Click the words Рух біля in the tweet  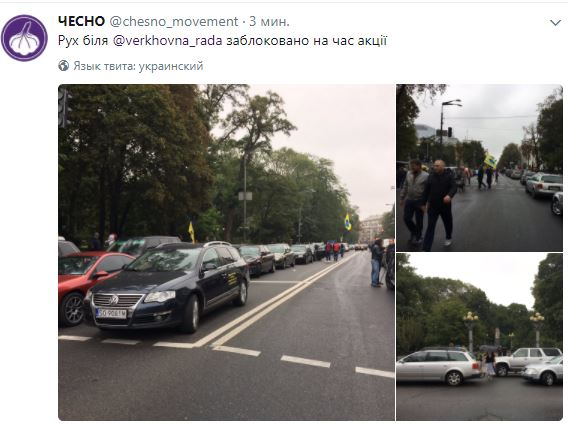(83, 41)
